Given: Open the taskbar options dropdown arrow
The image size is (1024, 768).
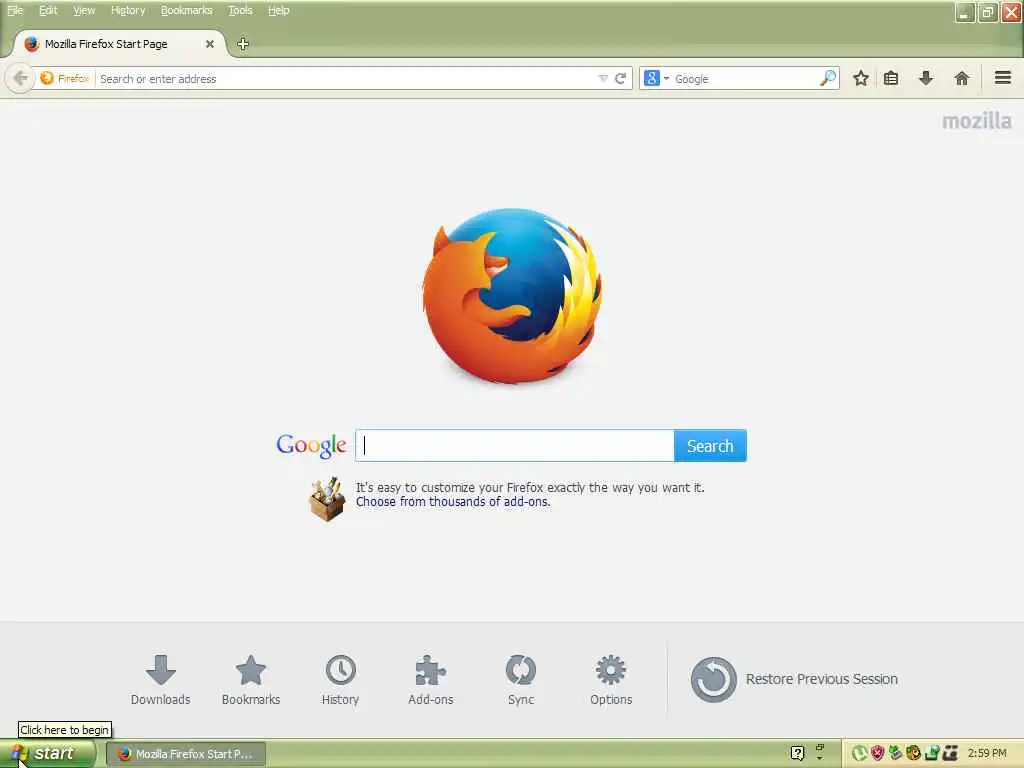Looking at the screenshot, I should coord(820,759).
